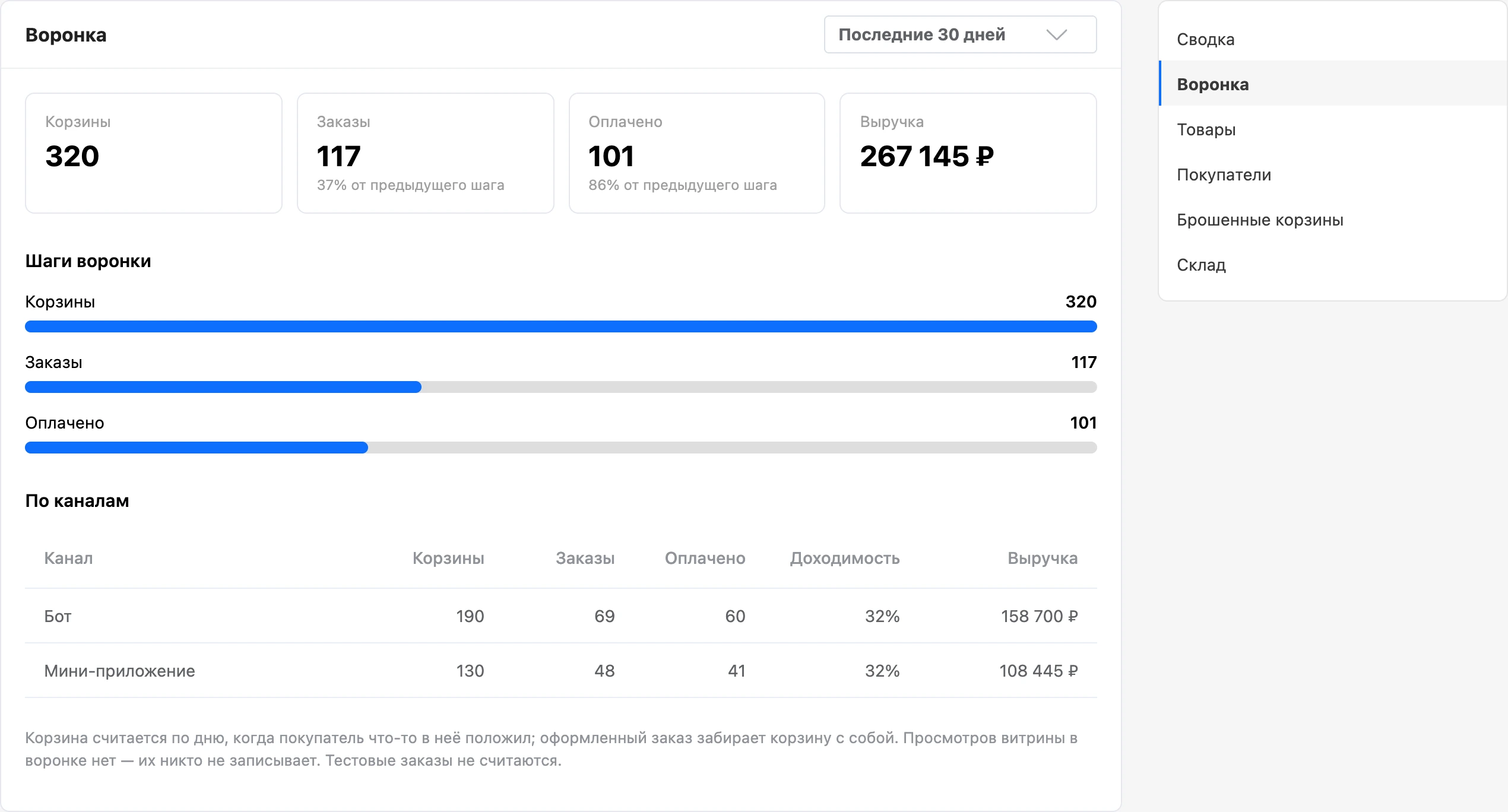Click the Корзины 320 summary card
Screen dimensions: 1508x812
point(154,153)
